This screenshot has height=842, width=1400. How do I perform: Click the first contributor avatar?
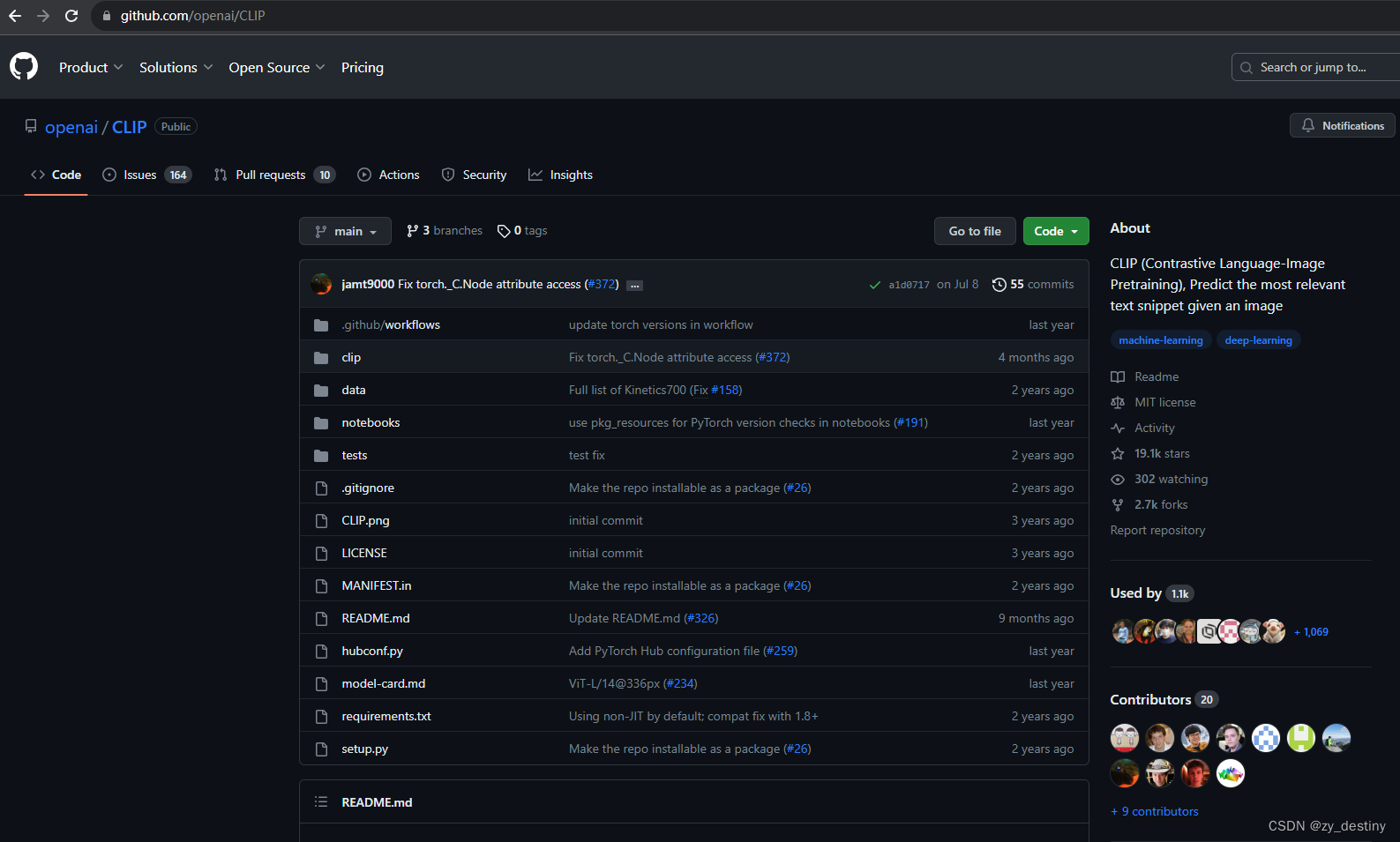click(1125, 737)
